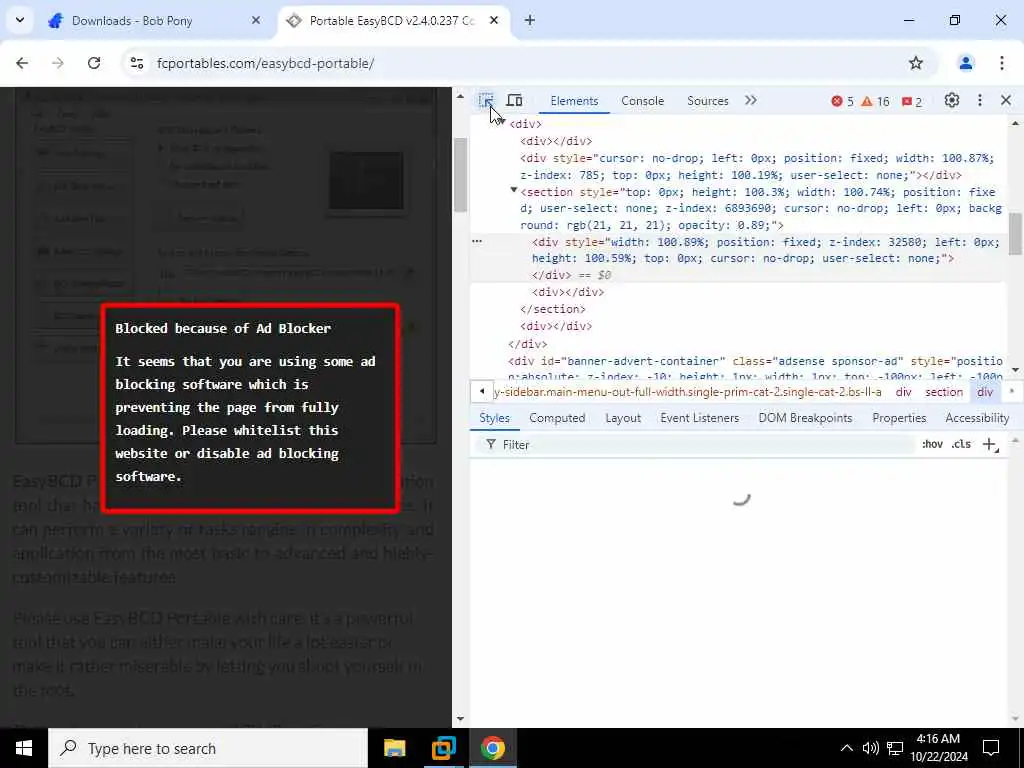Show more DevTools tabs chevron
The width and height of the screenshot is (1024, 768).
tap(751, 101)
